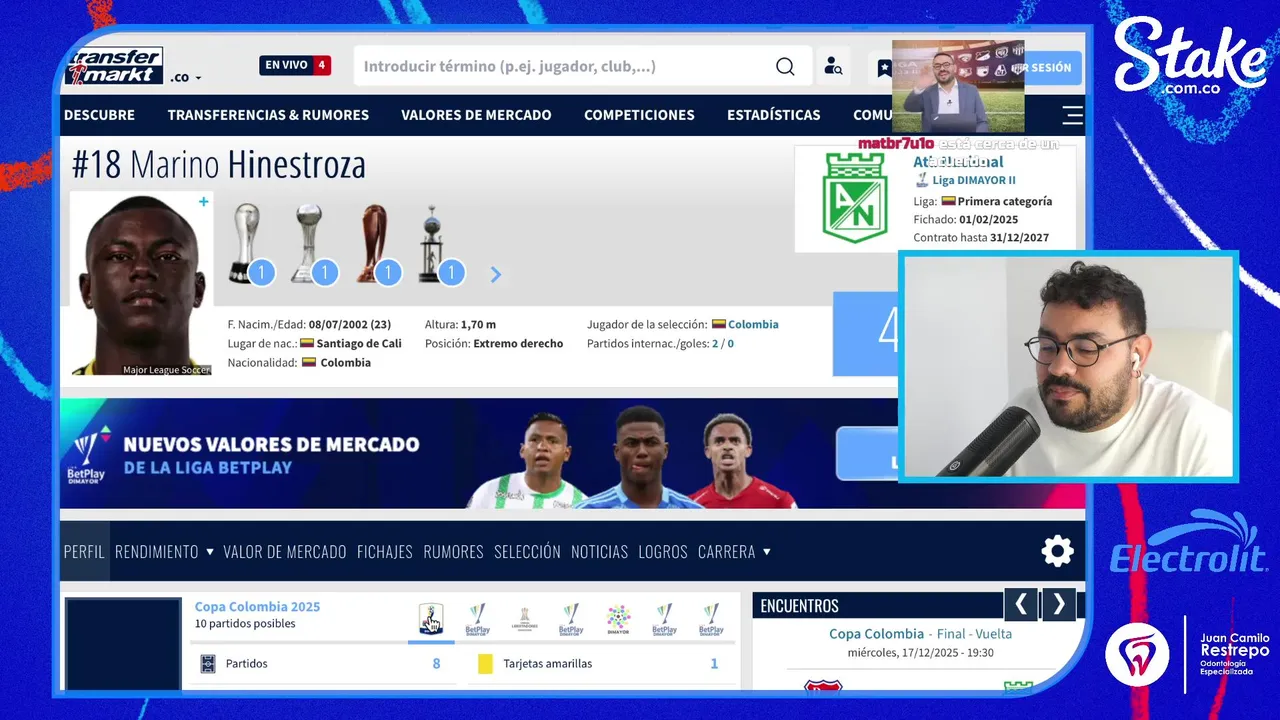Image resolution: width=1280 pixels, height=720 pixels.
Task: Show next match in Encuentros
Action: [x=1059, y=604]
